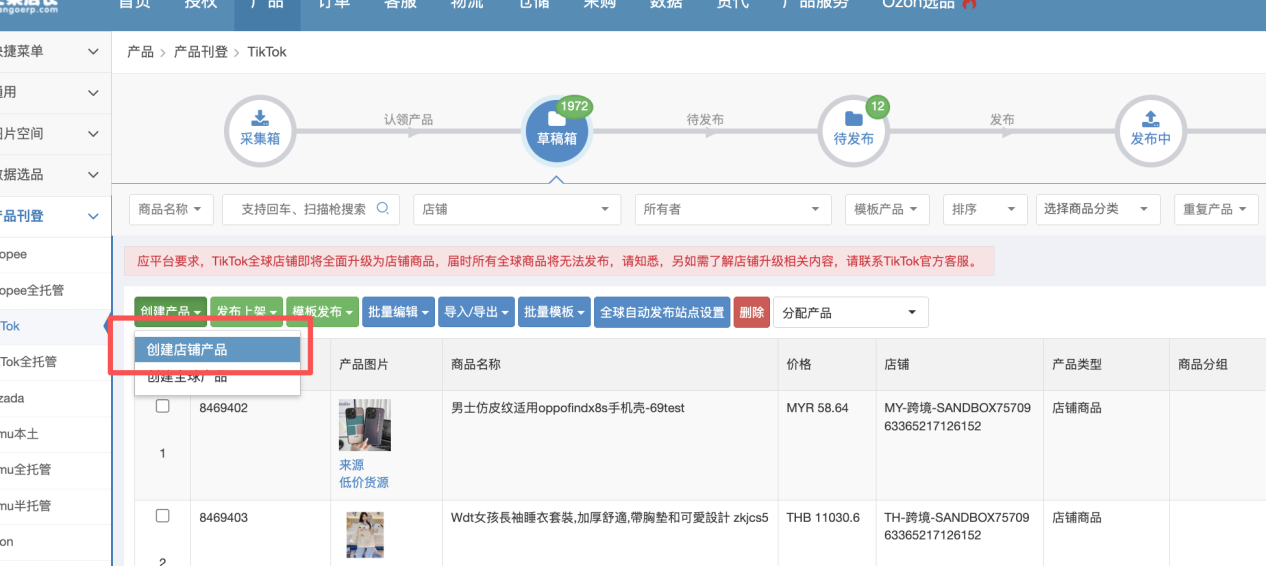The width and height of the screenshot is (1266, 566).
Task: Open the 订单 top navigation tab
Action: click(334, 4)
